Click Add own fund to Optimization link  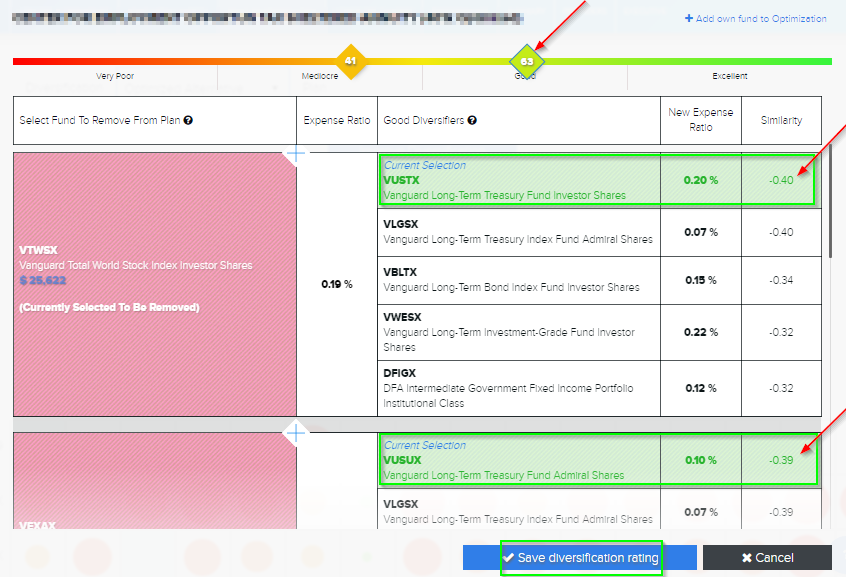(x=756, y=19)
